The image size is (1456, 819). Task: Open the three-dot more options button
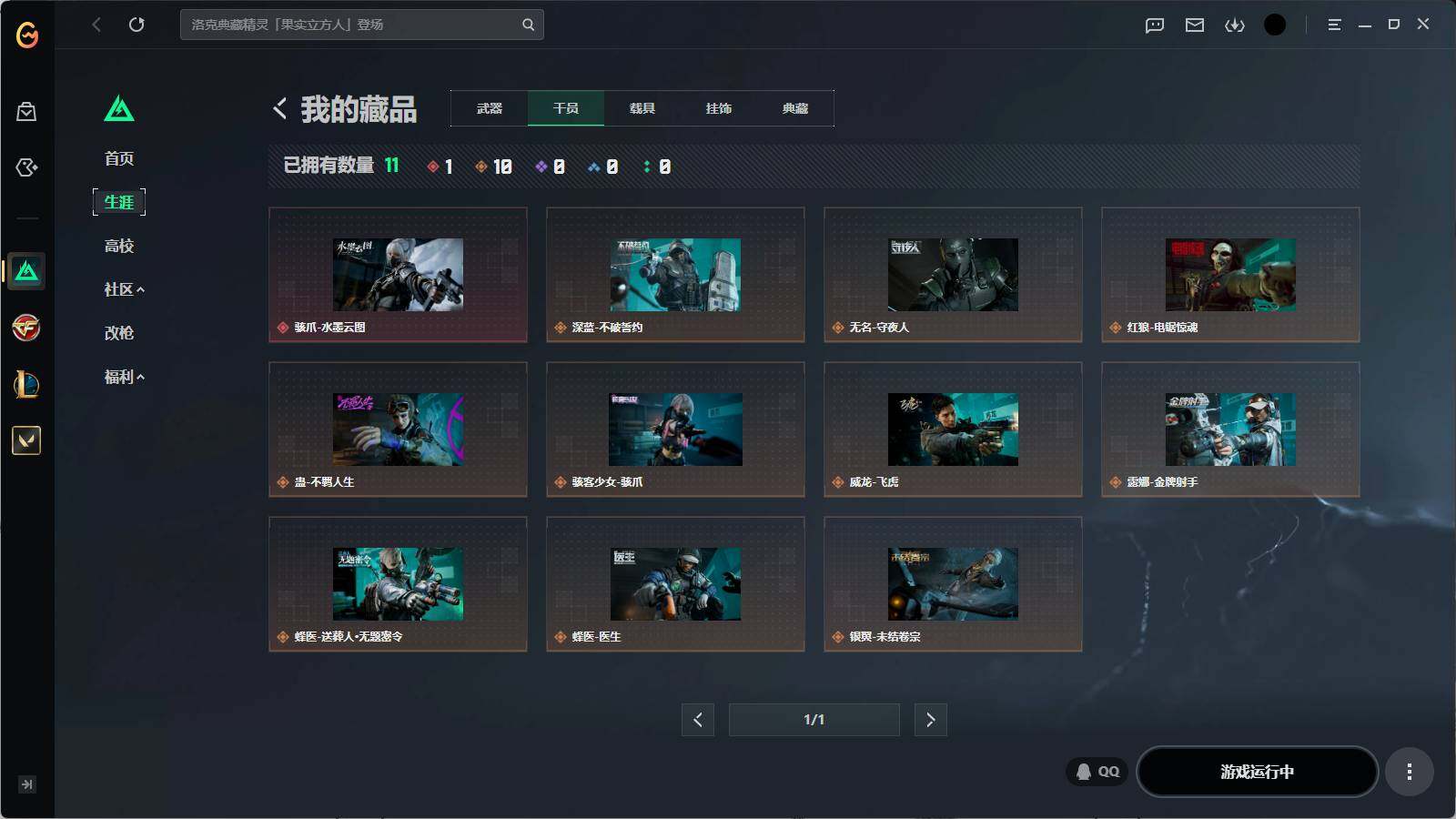pyautogui.click(x=1410, y=772)
